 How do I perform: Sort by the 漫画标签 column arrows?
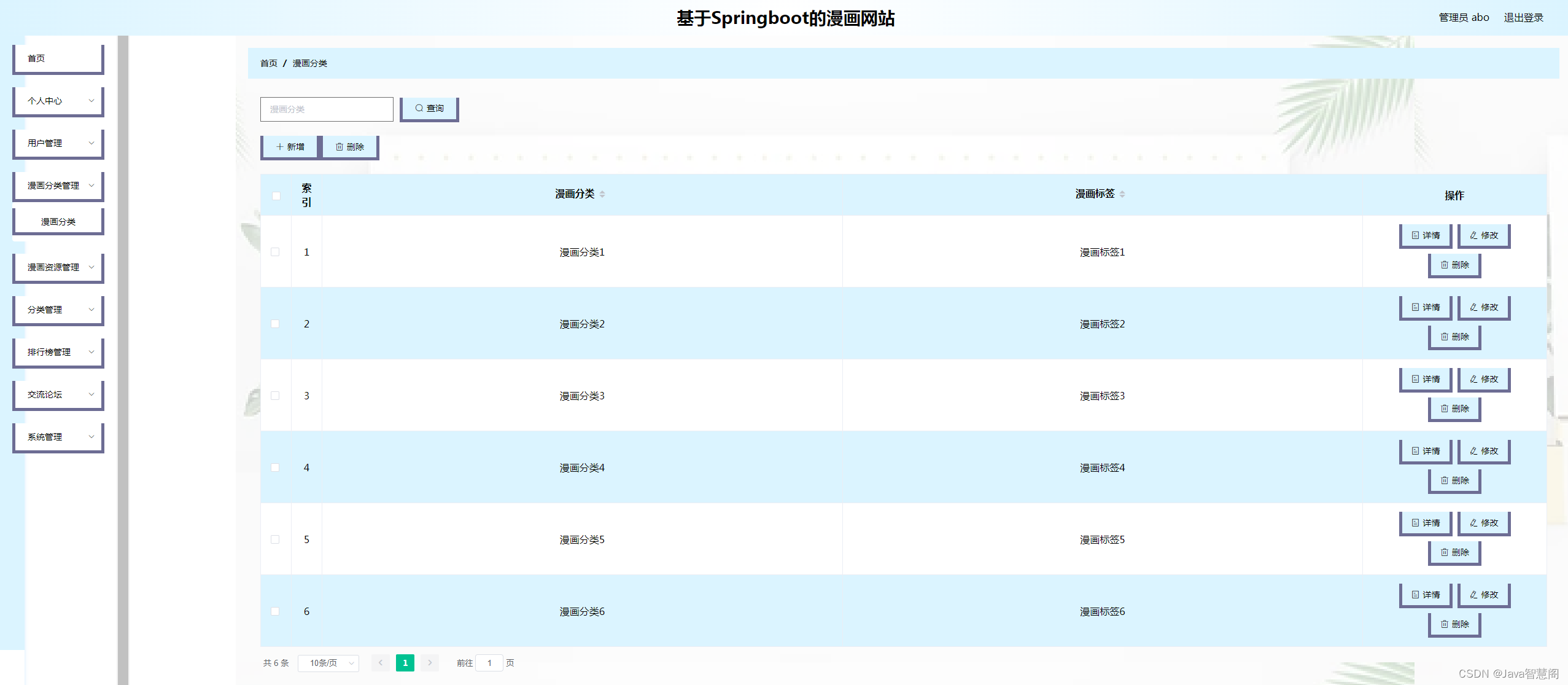pyautogui.click(x=1122, y=194)
